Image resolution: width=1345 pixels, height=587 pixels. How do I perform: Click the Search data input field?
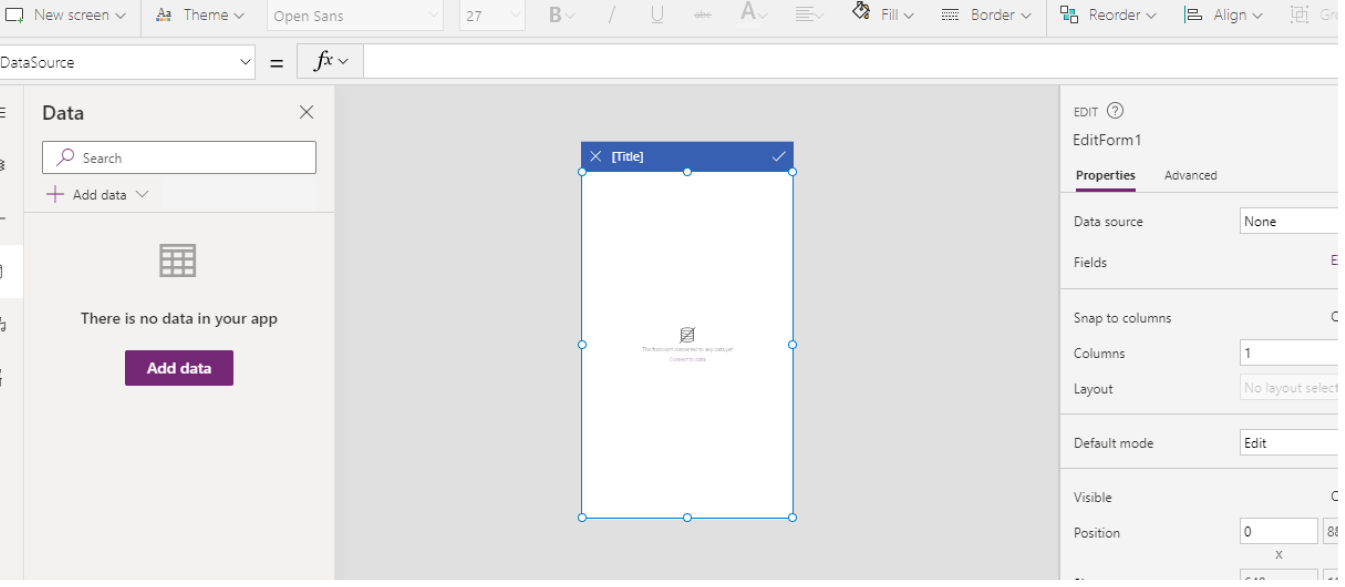(179, 158)
